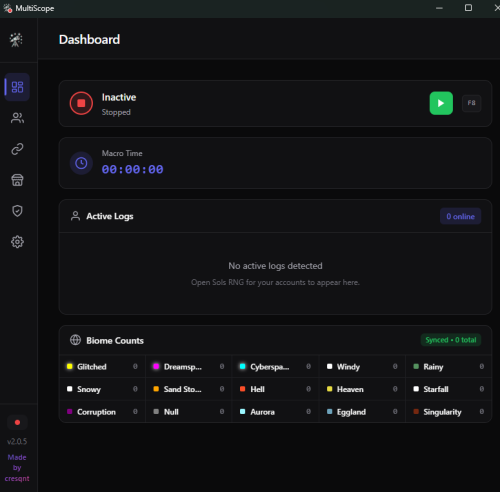Click the MultiScope telescope logo in sidebar
This screenshot has width=500, height=492.
click(16, 40)
